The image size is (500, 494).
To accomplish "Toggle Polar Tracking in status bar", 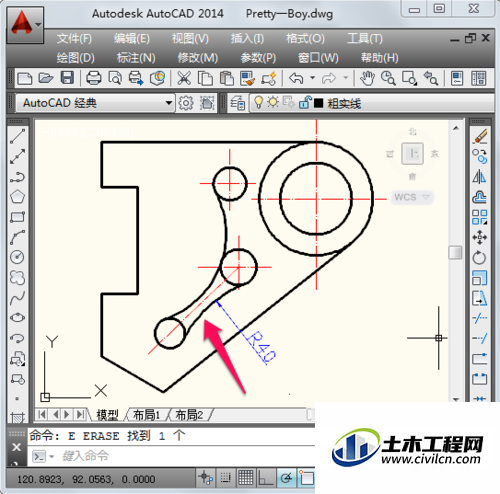I will 286,478.
